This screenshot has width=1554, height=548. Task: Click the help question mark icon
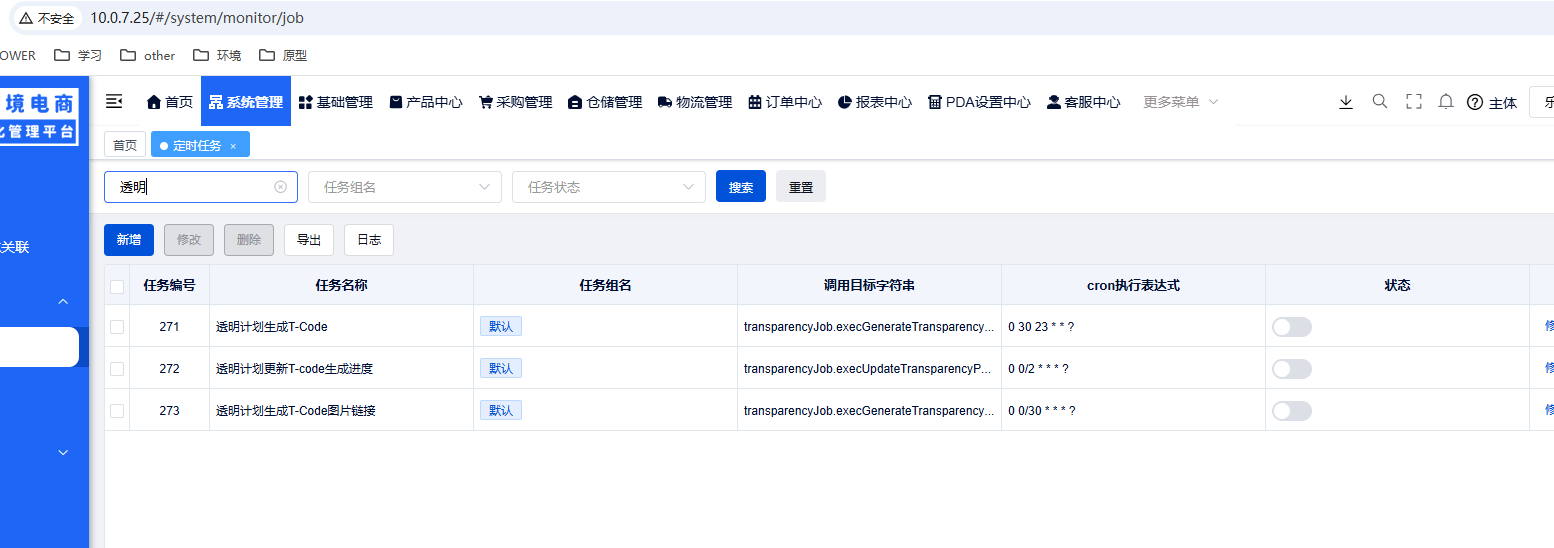pos(1474,102)
